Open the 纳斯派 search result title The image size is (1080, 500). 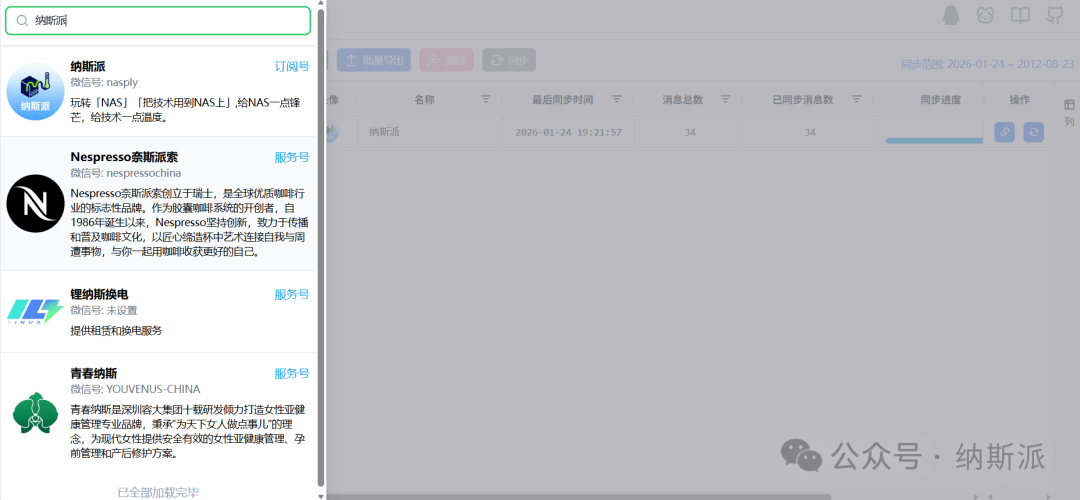(x=88, y=66)
